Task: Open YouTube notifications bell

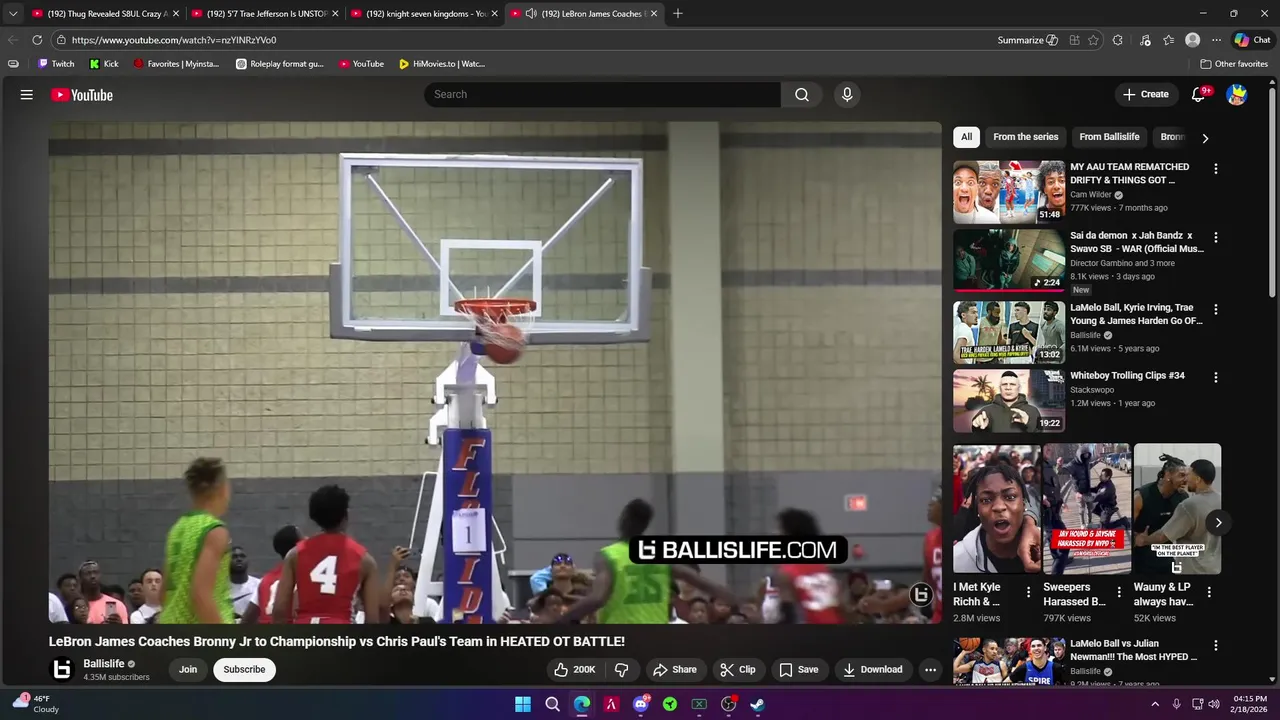Action: point(1199,95)
